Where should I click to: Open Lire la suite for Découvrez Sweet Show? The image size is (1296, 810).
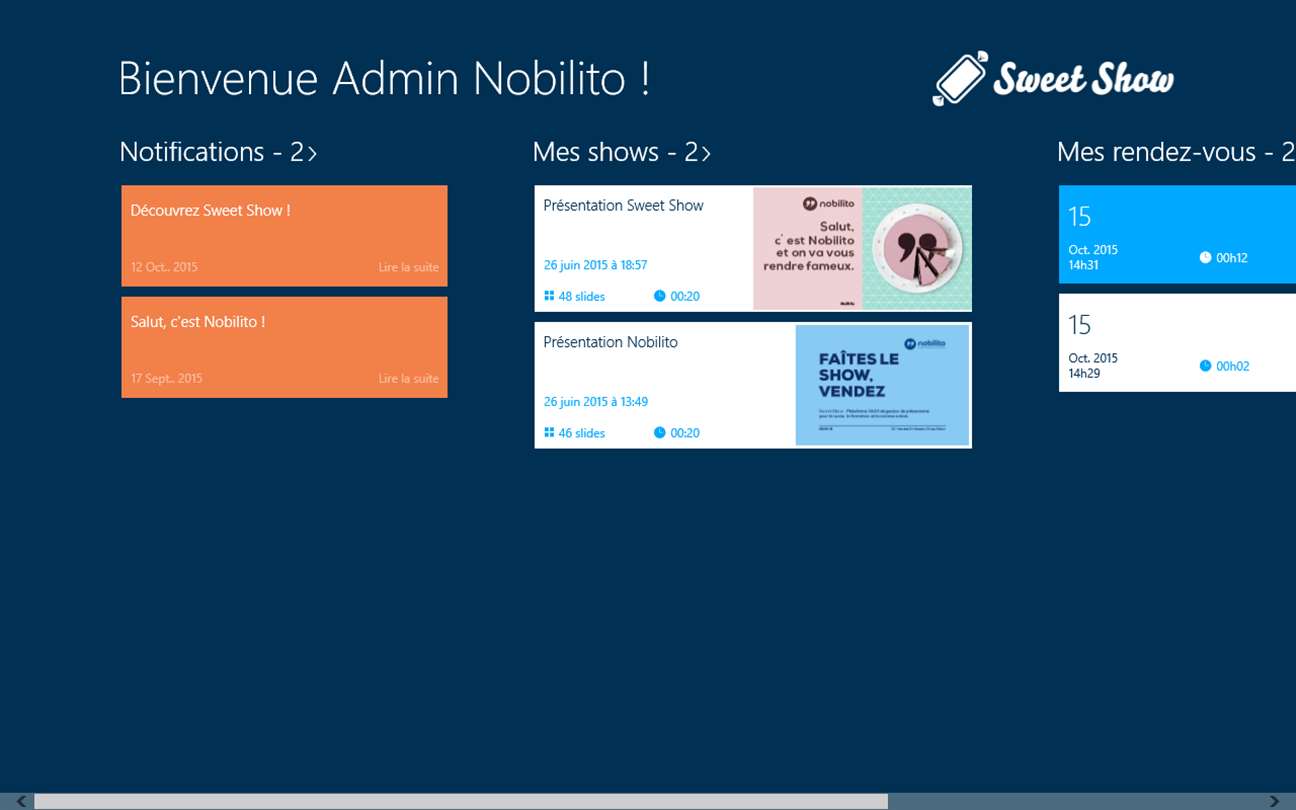point(408,267)
